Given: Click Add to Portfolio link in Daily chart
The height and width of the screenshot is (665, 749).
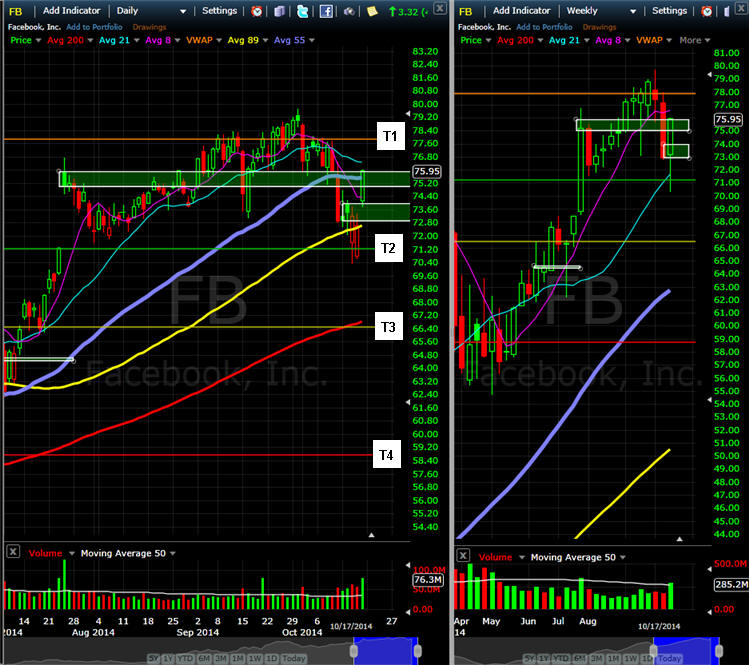Looking at the screenshot, I should (x=94, y=27).
